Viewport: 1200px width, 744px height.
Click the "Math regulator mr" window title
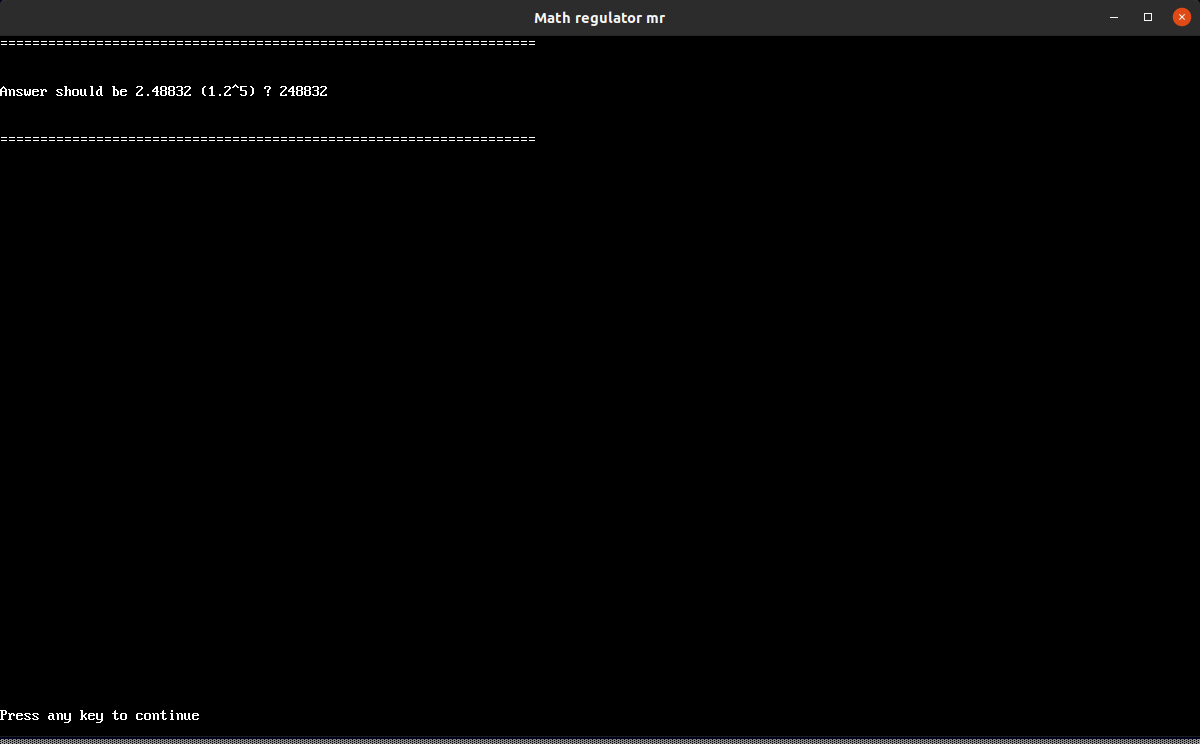coord(599,18)
